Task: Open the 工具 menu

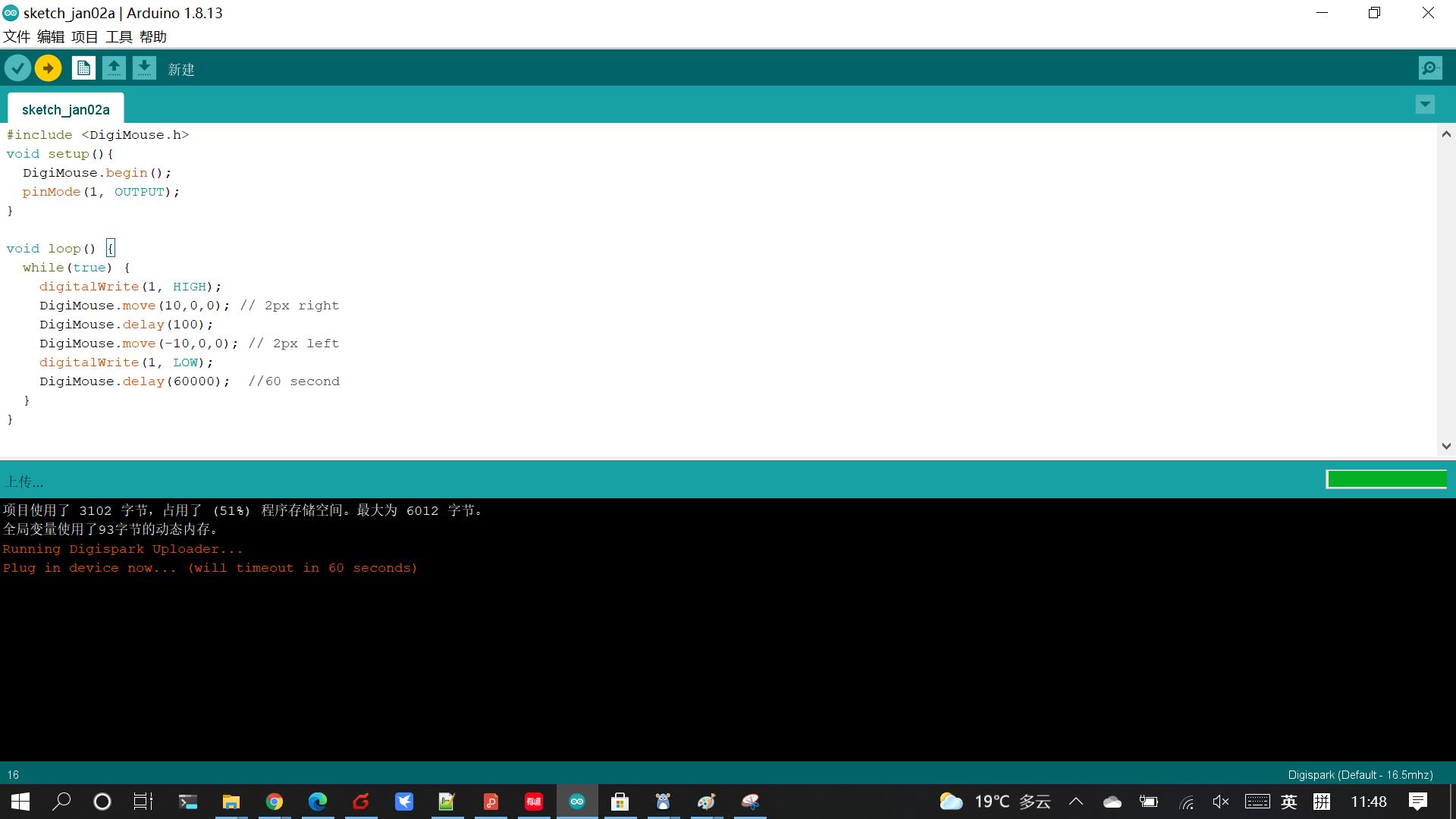Action: [x=118, y=36]
